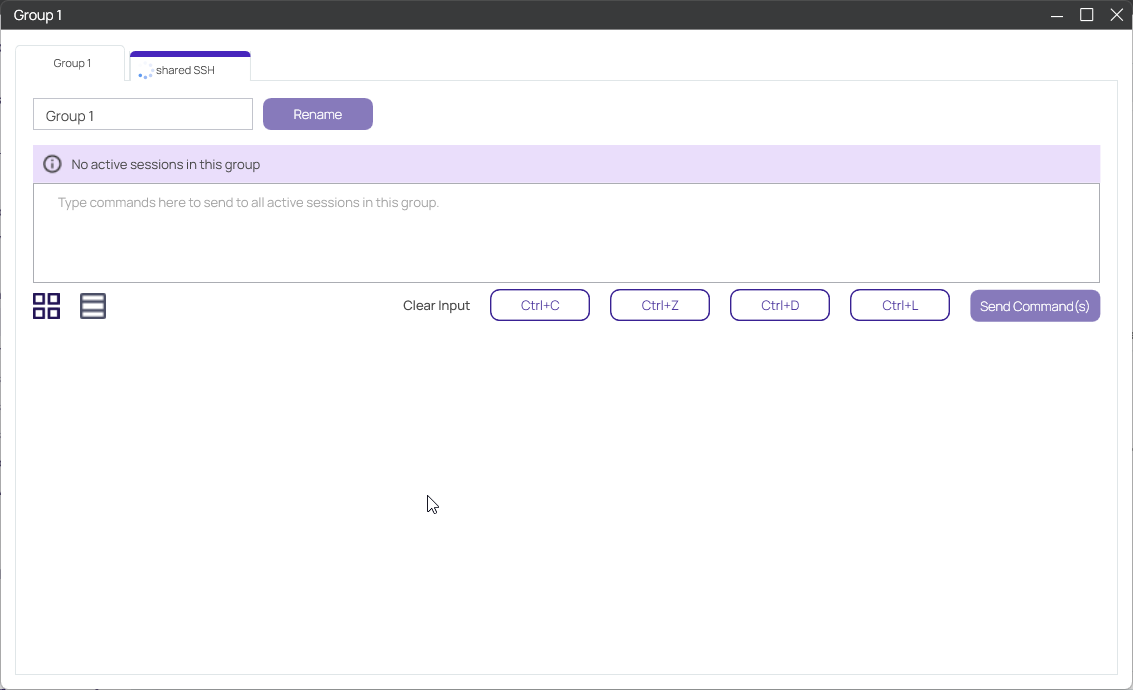Send Ctrl+L to all sessions
Viewport: 1133px width, 690px height.
899,305
